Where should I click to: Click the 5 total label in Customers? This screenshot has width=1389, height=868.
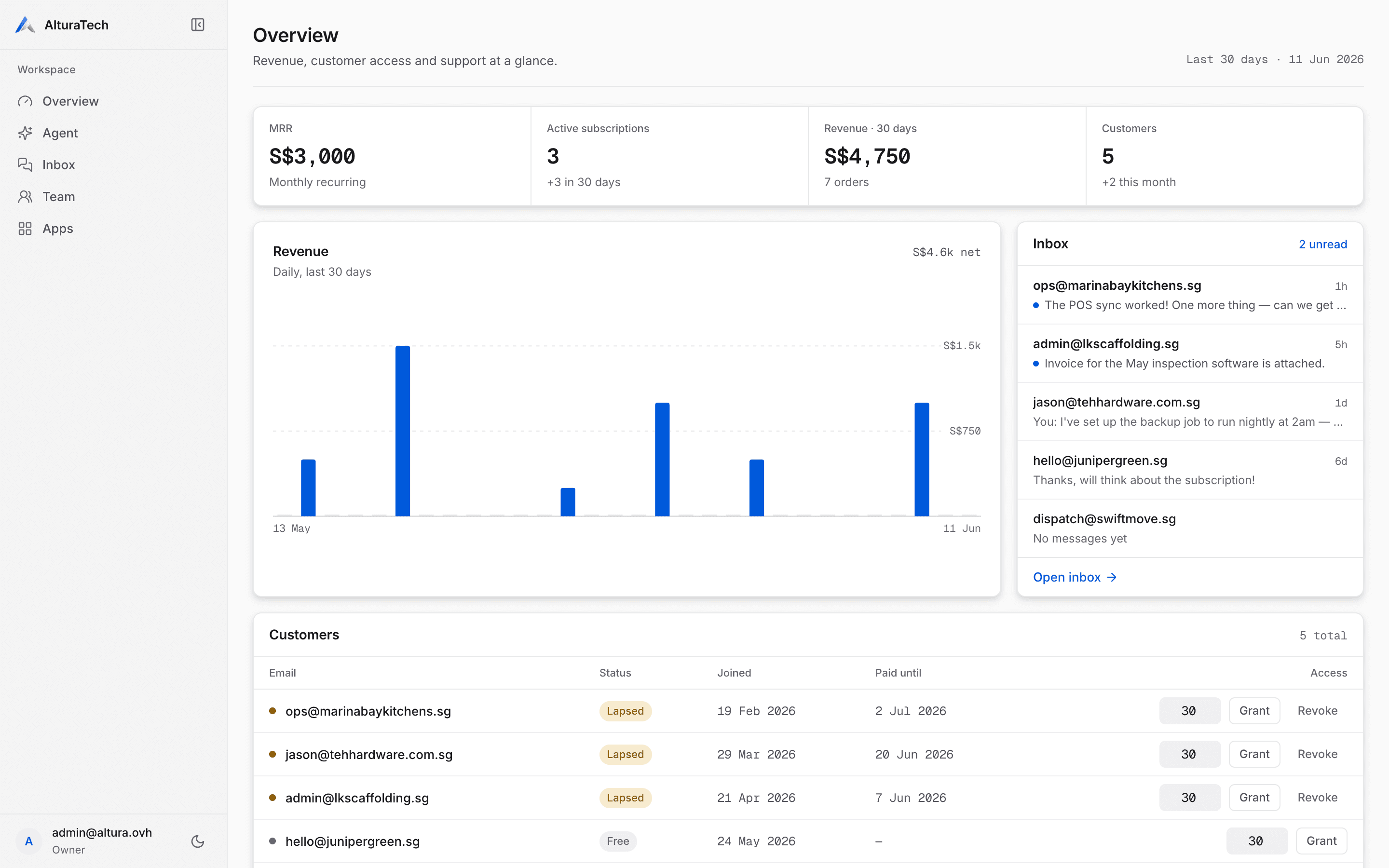[1323, 636]
